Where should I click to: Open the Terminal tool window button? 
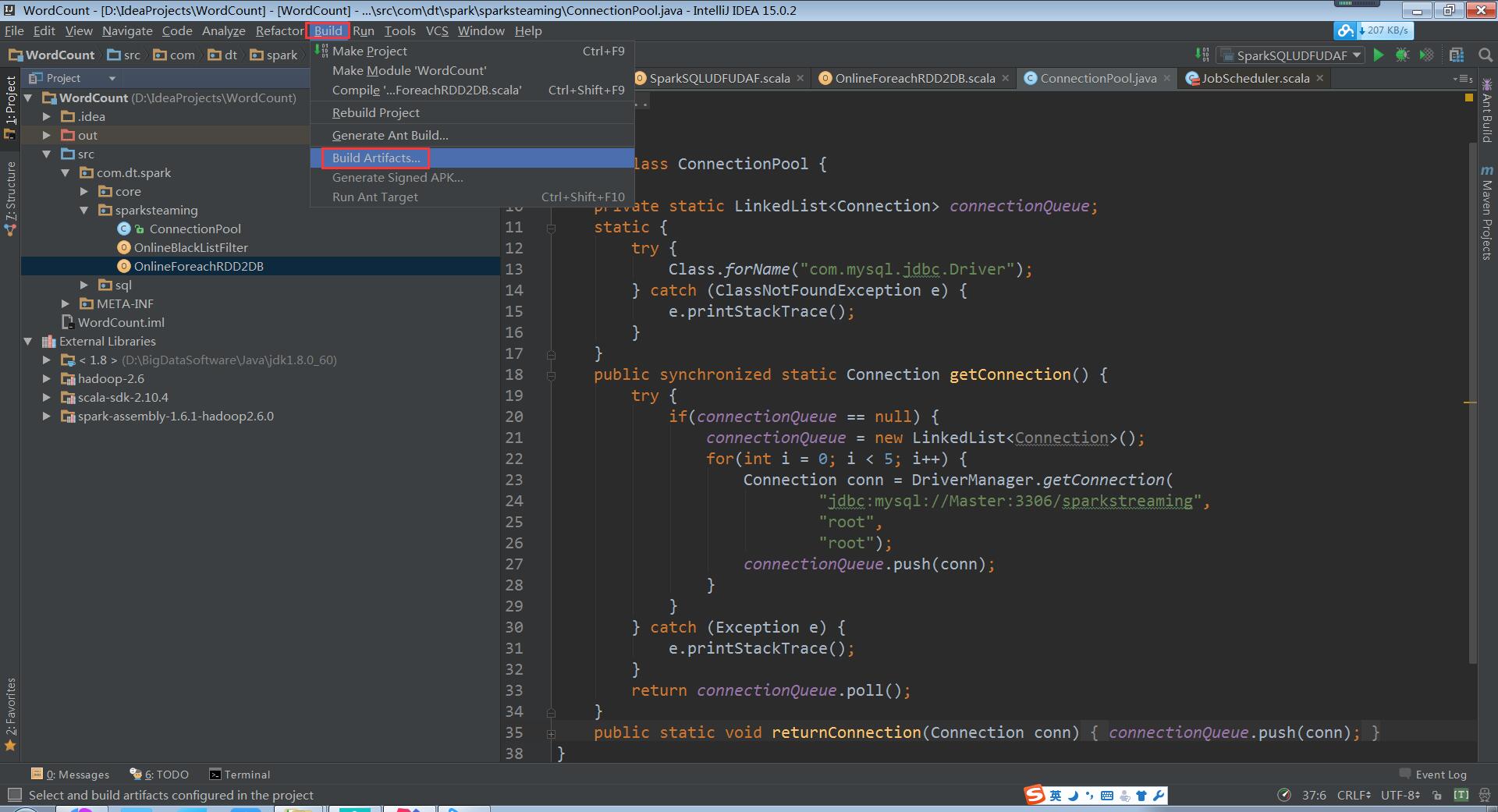coord(240,775)
